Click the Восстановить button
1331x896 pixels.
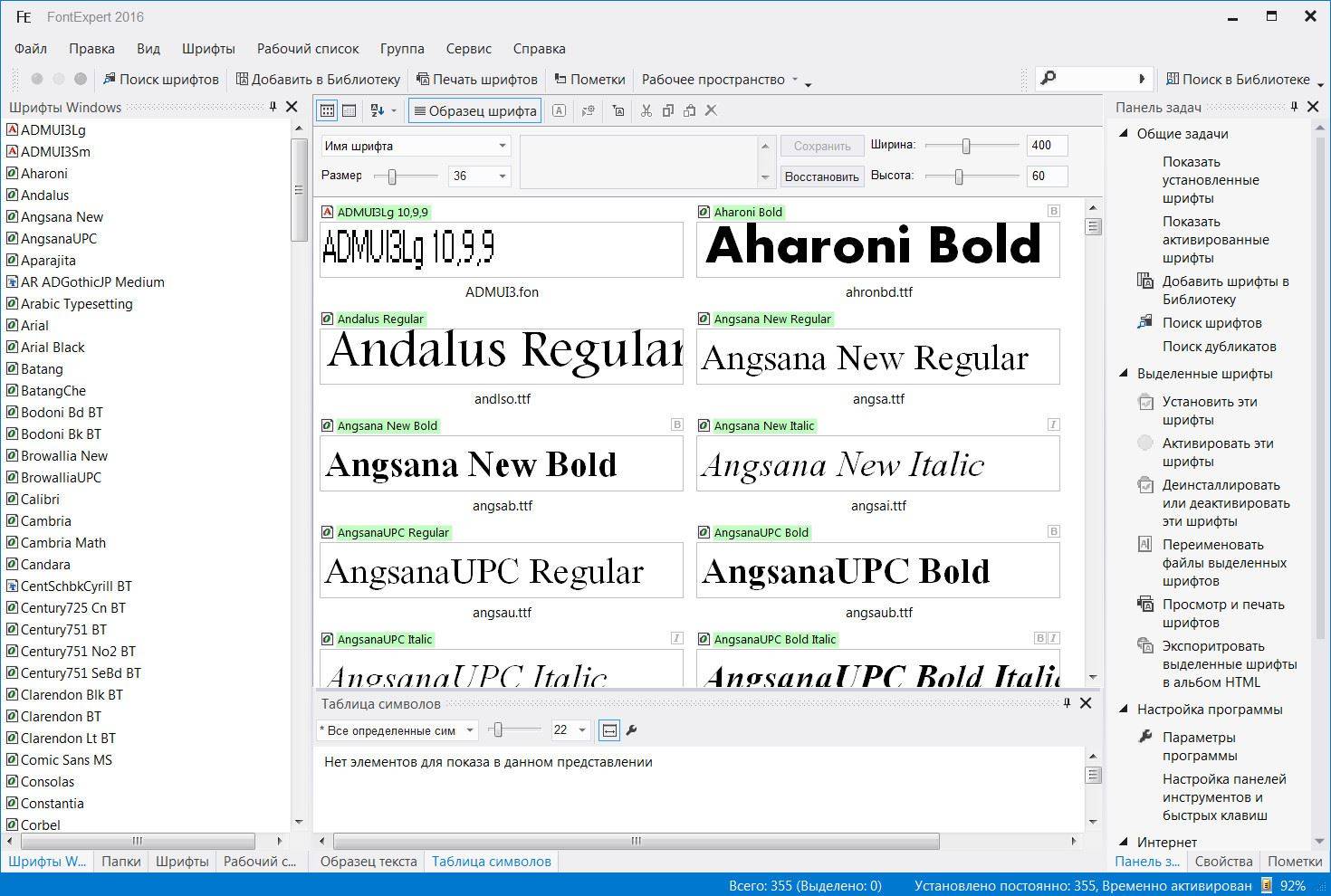click(x=822, y=176)
